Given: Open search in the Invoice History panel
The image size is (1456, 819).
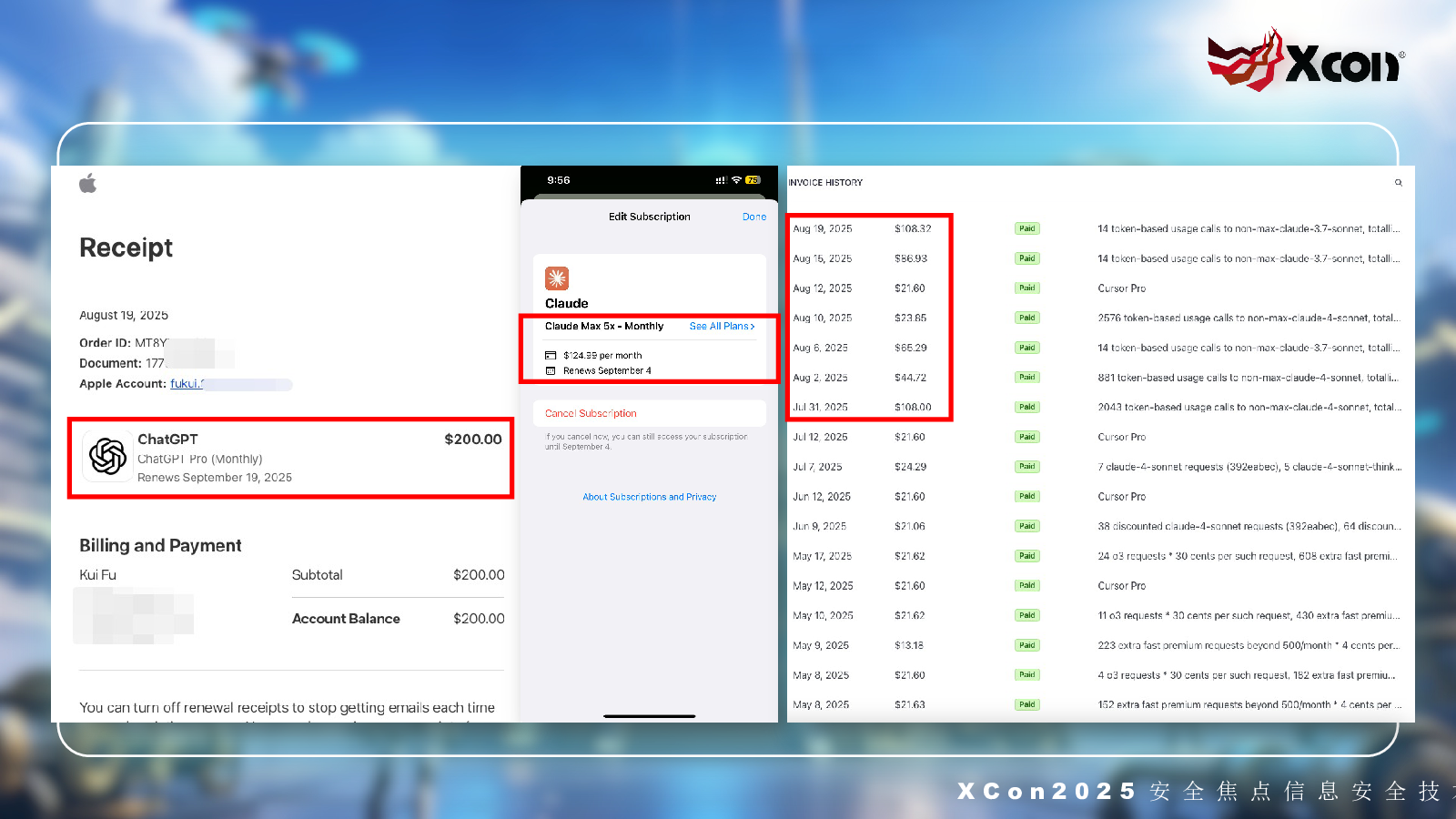Looking at the screenshot, I should (x=1399, y=183).
